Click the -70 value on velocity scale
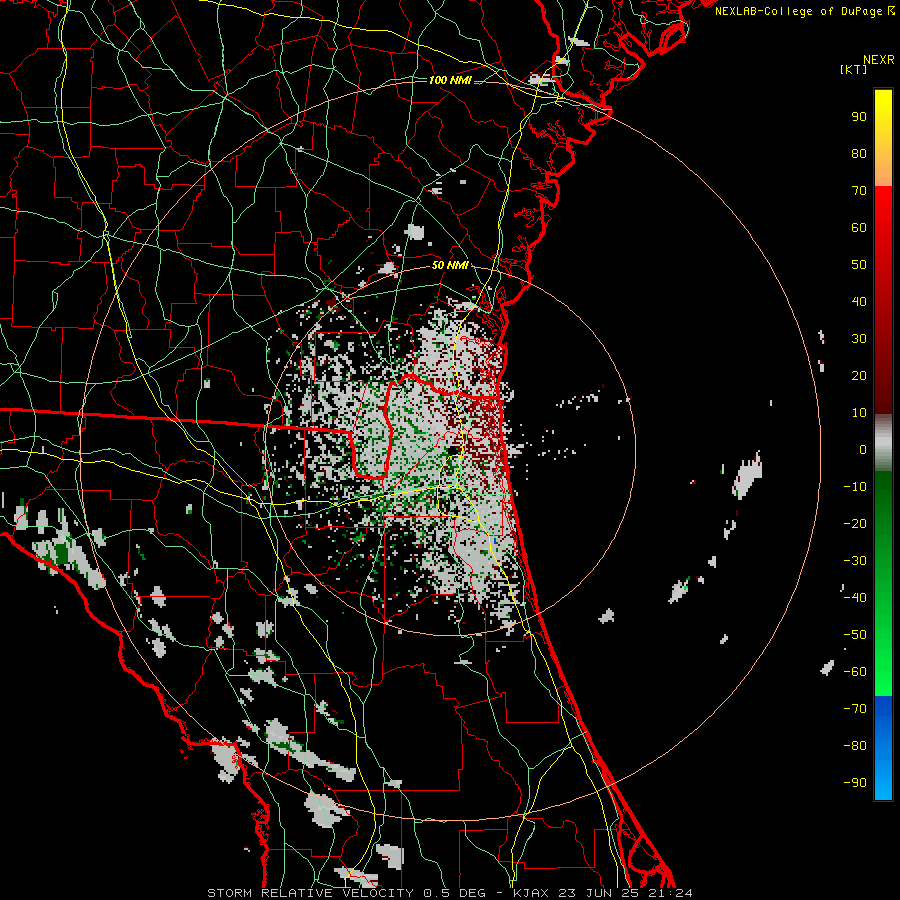This screenshot has width=900, height=900. tap(855, 709)
